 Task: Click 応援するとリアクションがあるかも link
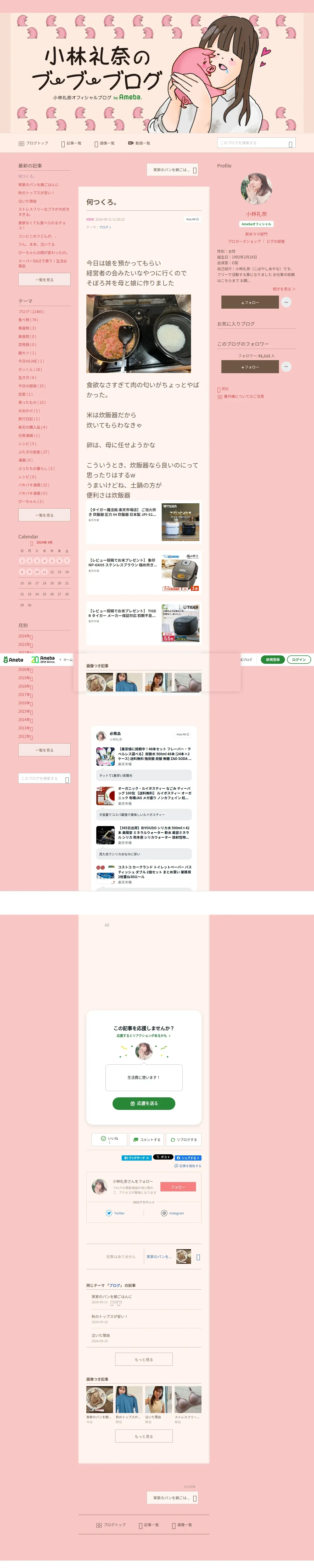coord(143,1035)
